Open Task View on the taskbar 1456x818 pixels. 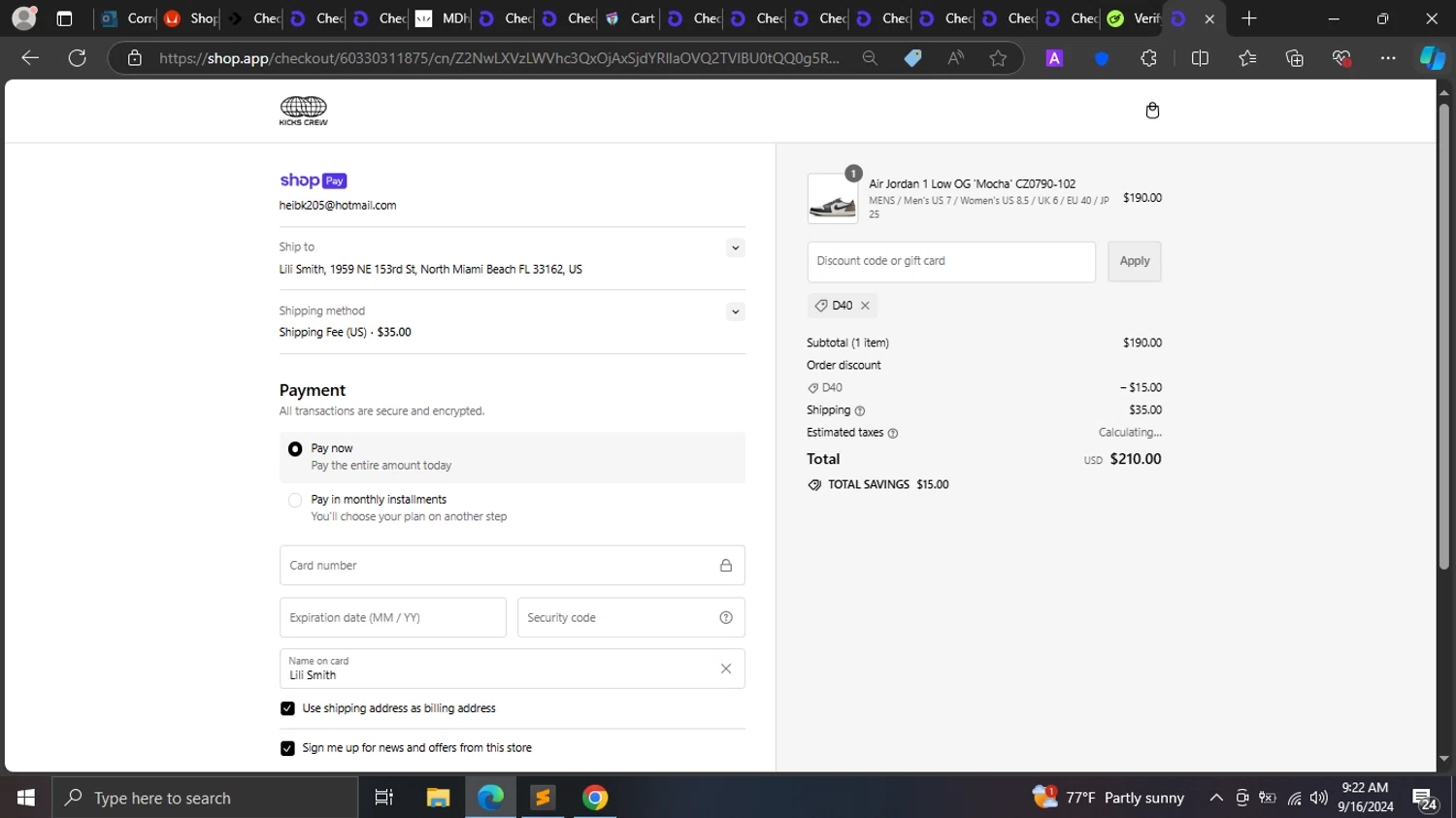click(x=384, y=798)
